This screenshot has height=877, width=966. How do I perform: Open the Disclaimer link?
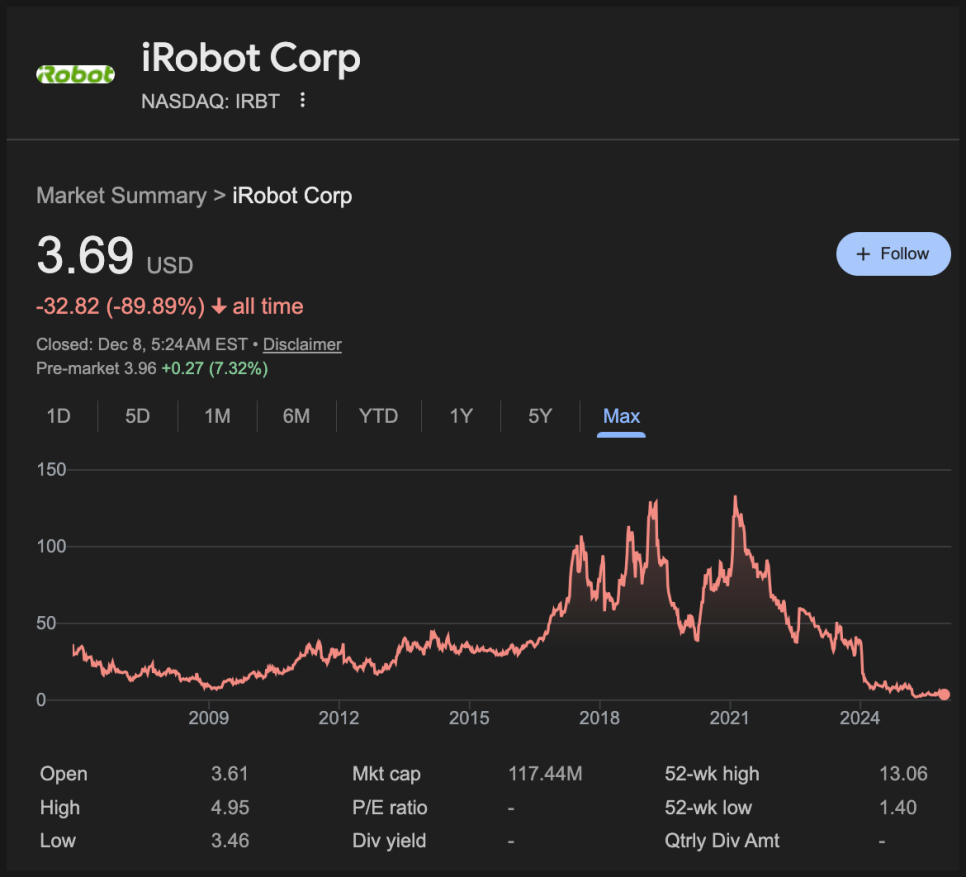(302, 344)
